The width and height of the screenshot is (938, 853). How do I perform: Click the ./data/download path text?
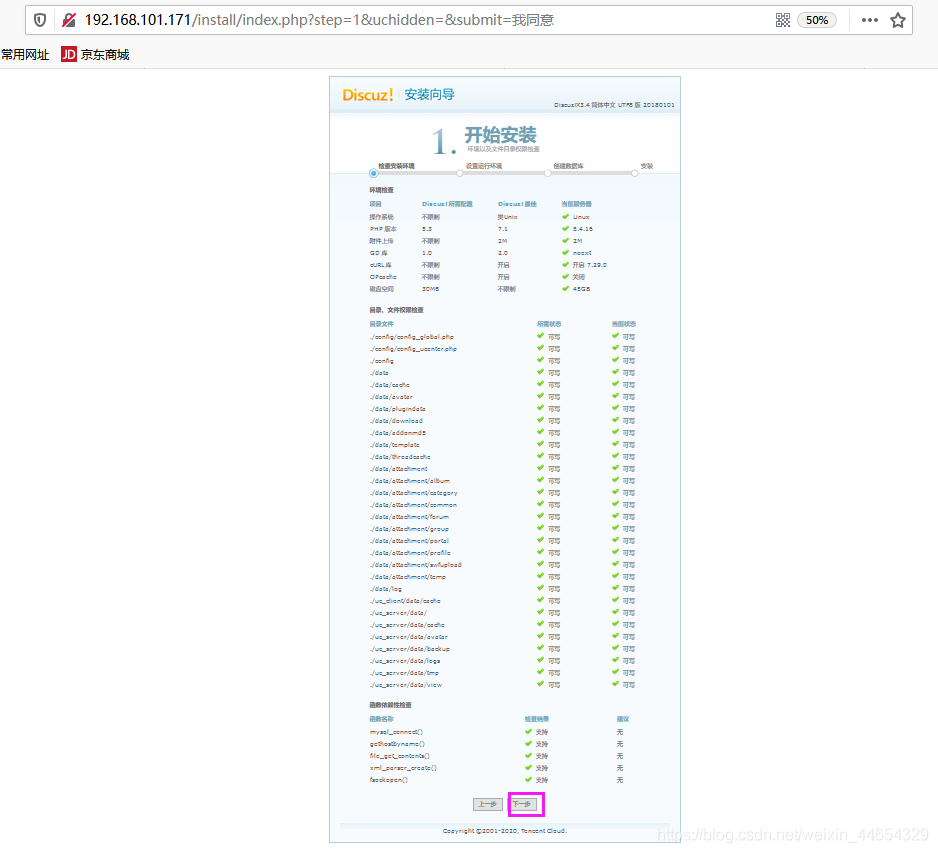(396, 421)
